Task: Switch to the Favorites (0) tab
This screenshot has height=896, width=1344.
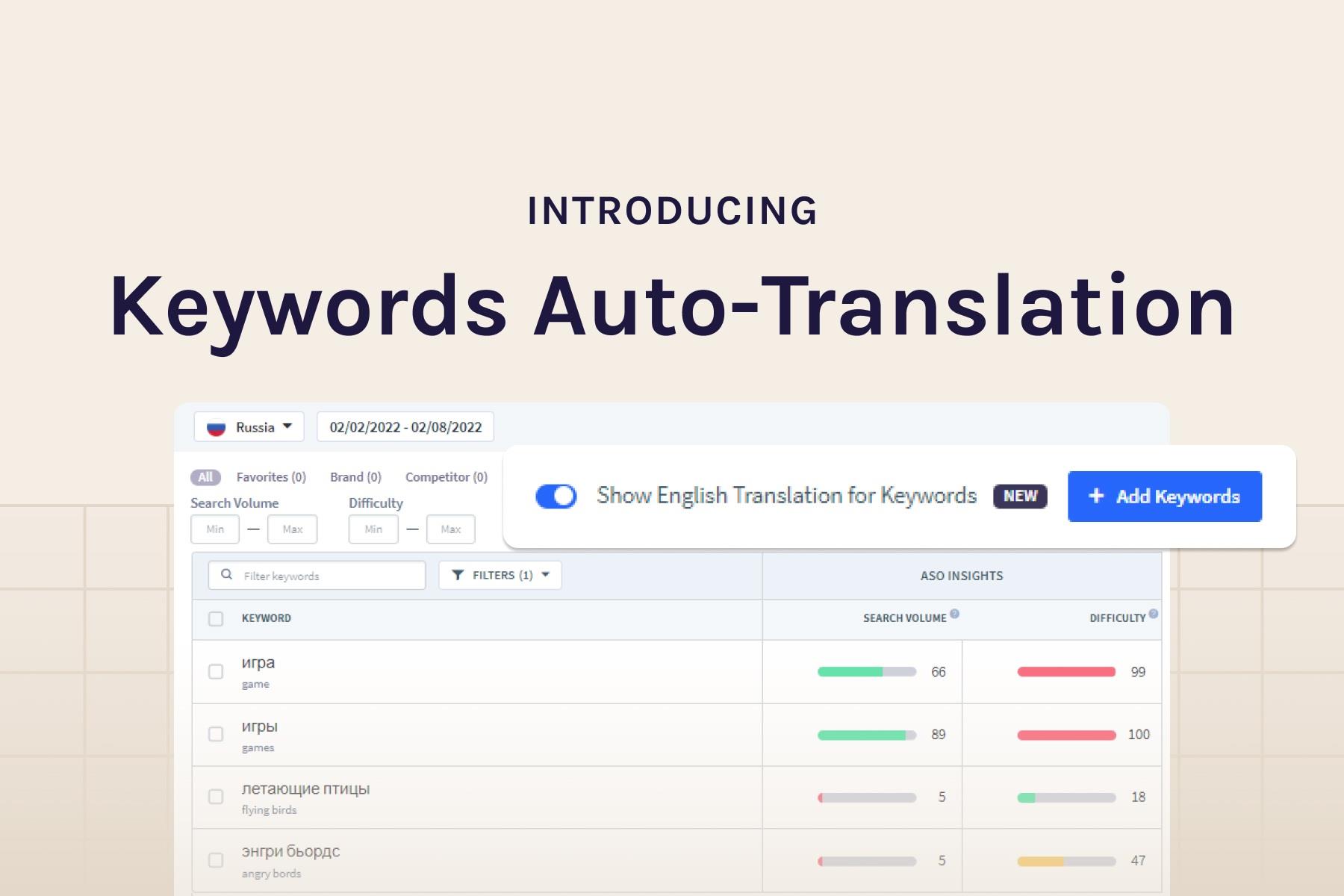Action: pos(270,476)
